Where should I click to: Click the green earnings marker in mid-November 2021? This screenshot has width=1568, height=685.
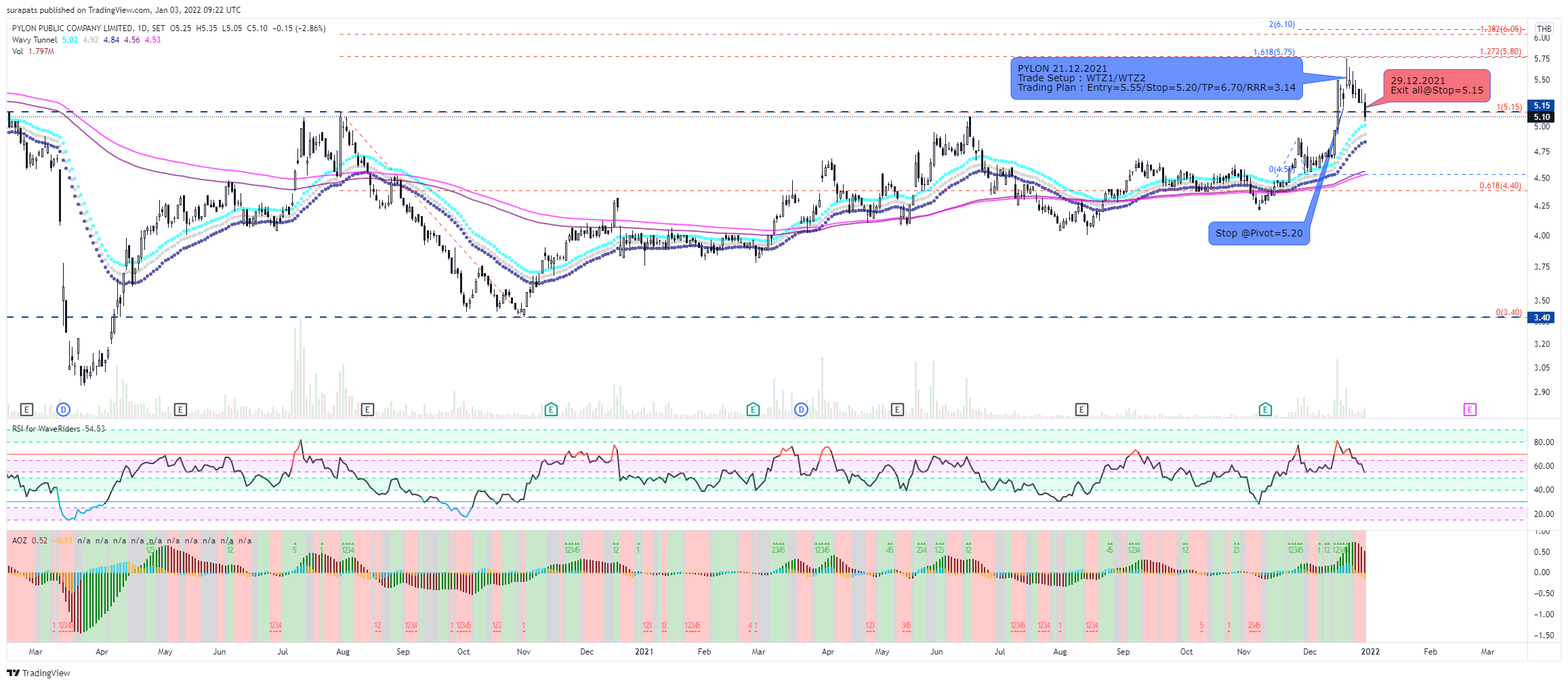(x=1265, y=409)
